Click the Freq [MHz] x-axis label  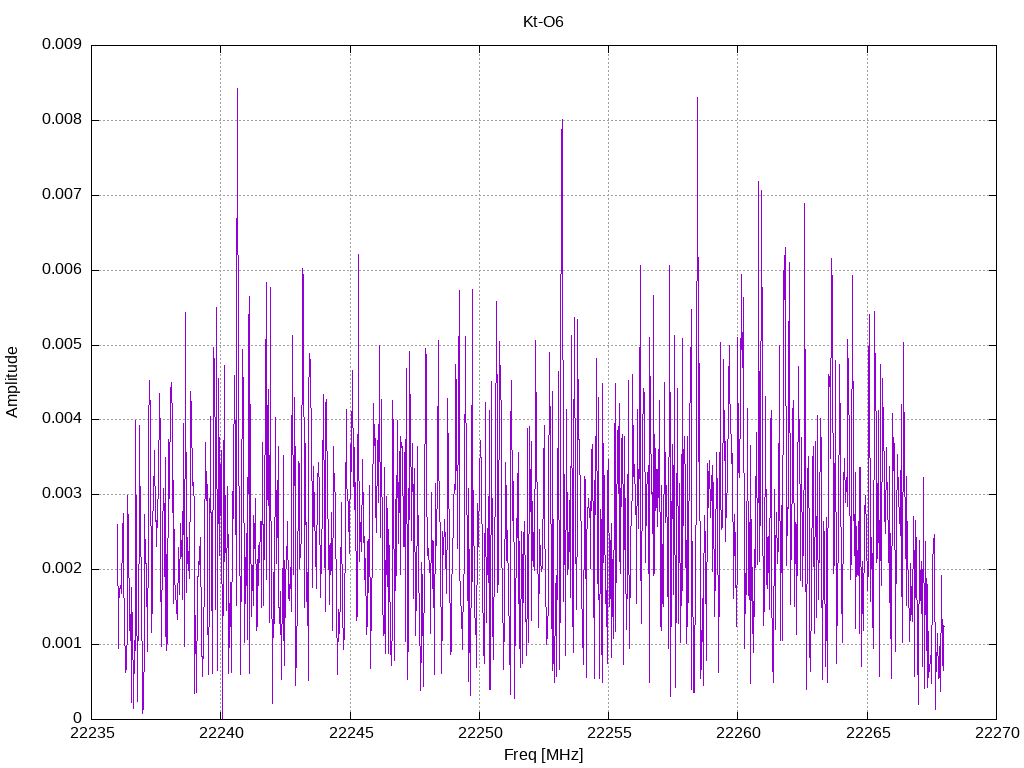point(543,755)
